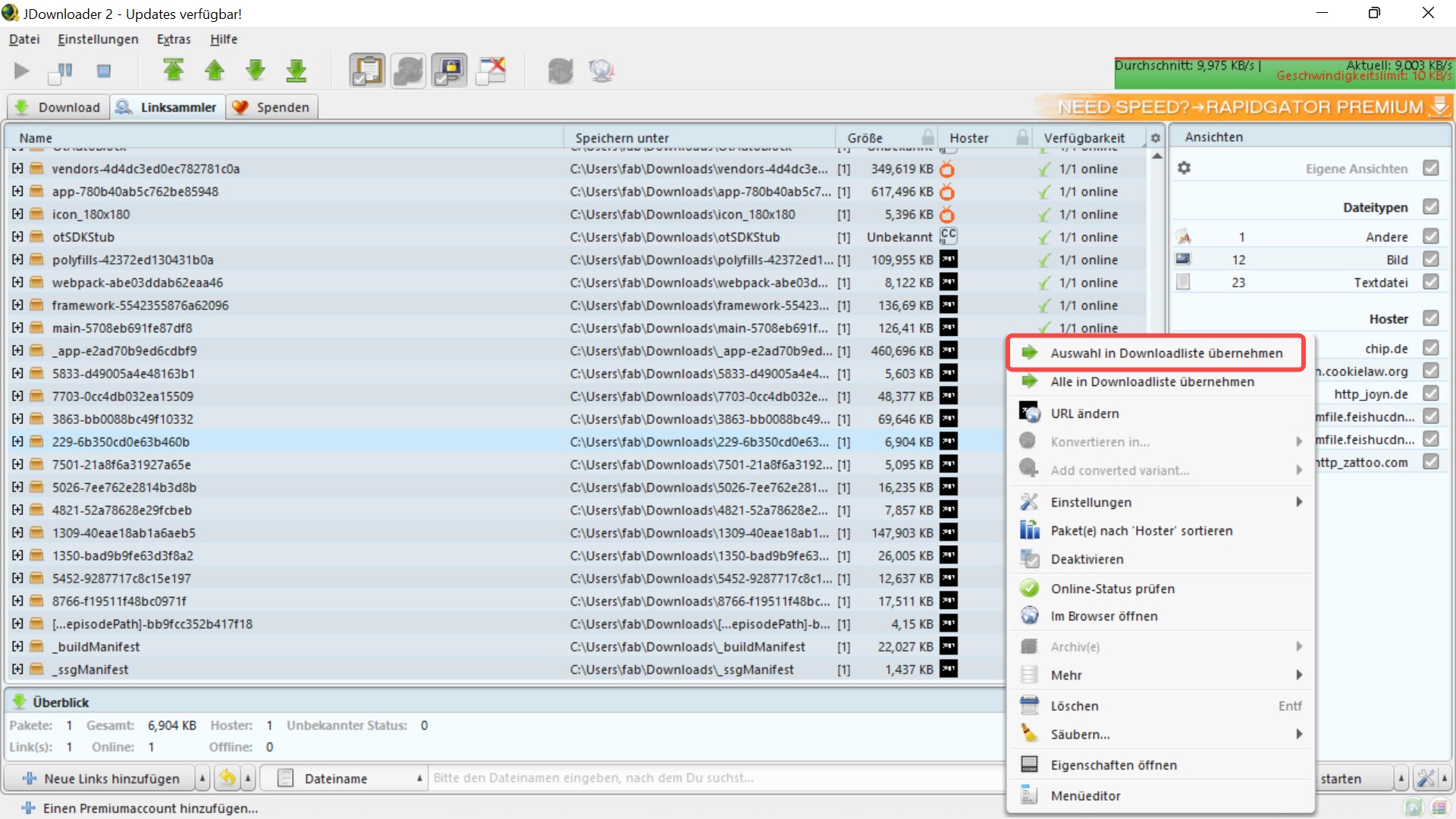
Task: Toggle Eigene Ansichten checkbox
Action: tap(1431, 168)
